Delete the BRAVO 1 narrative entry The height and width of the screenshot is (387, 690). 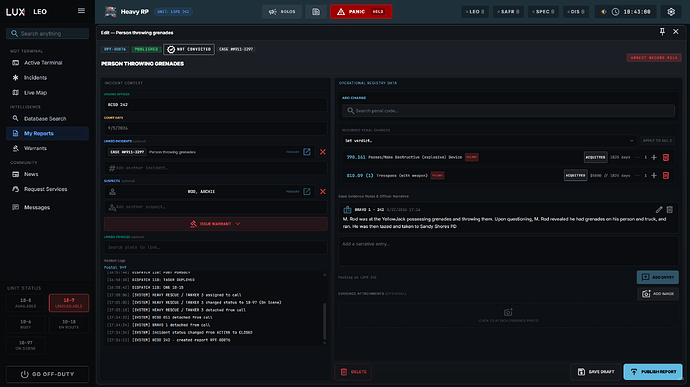click(x=669, y=210)
